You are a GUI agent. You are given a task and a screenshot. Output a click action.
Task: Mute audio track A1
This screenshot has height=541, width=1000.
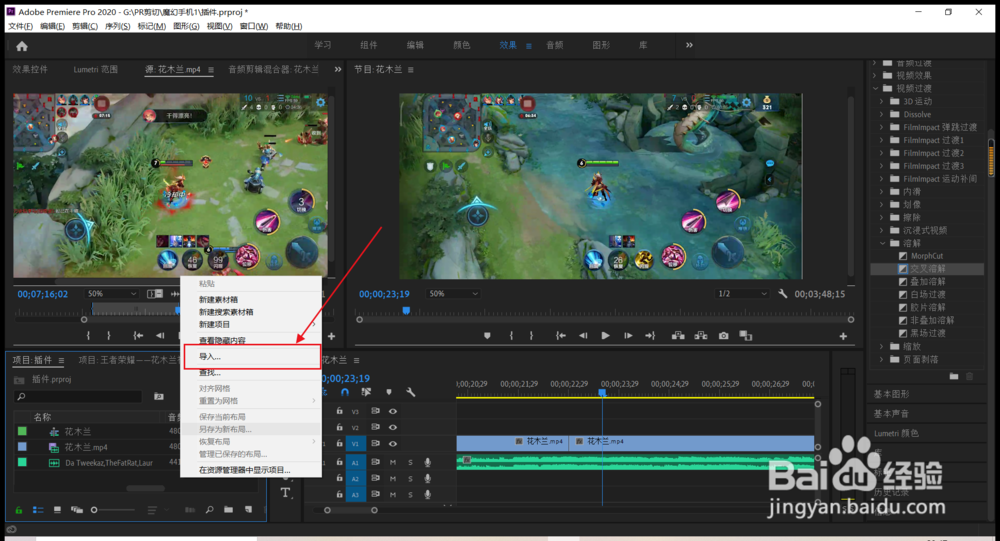tap(393, 463)
